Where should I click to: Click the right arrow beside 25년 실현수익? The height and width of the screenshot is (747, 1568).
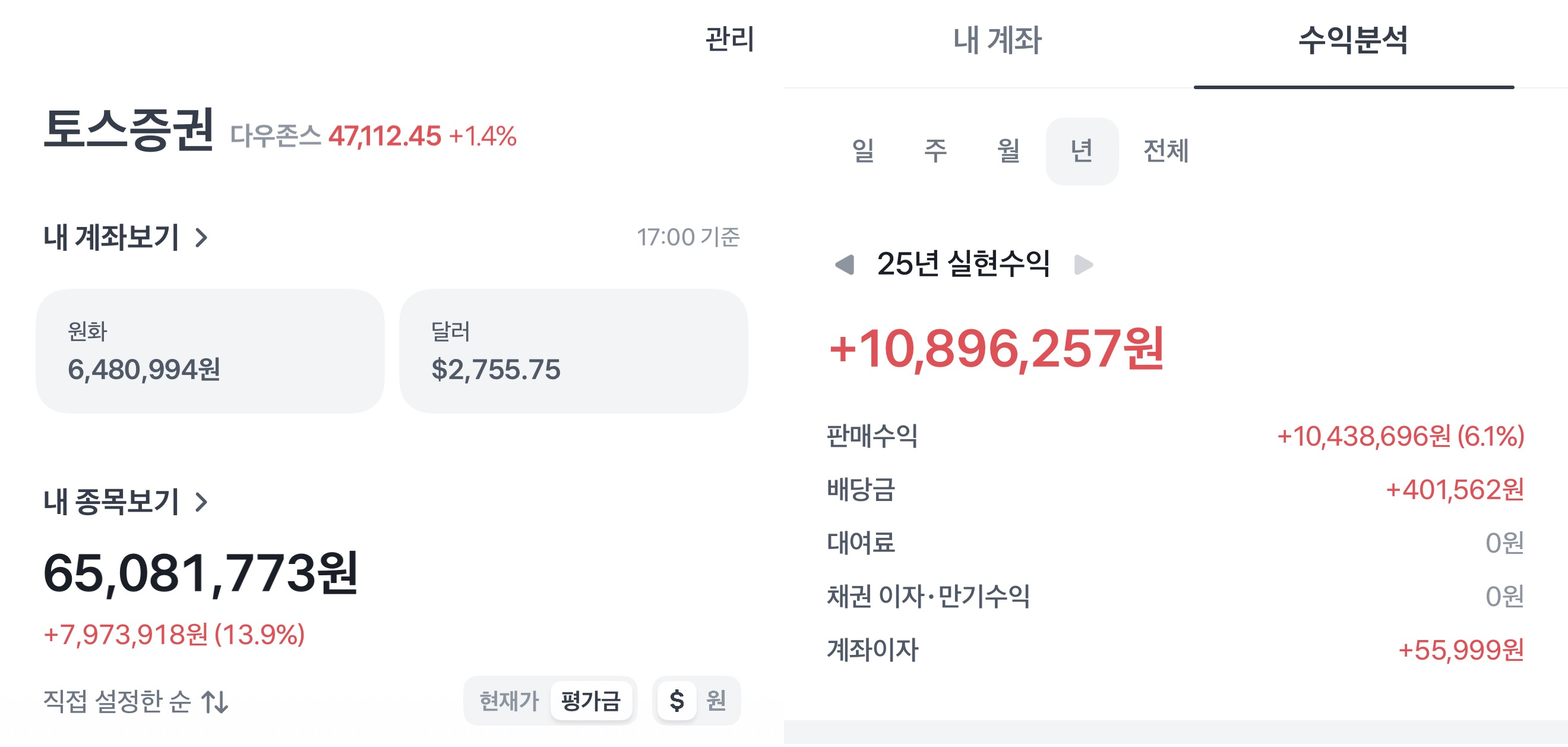pyautogui.click(x=1085, y=264)
